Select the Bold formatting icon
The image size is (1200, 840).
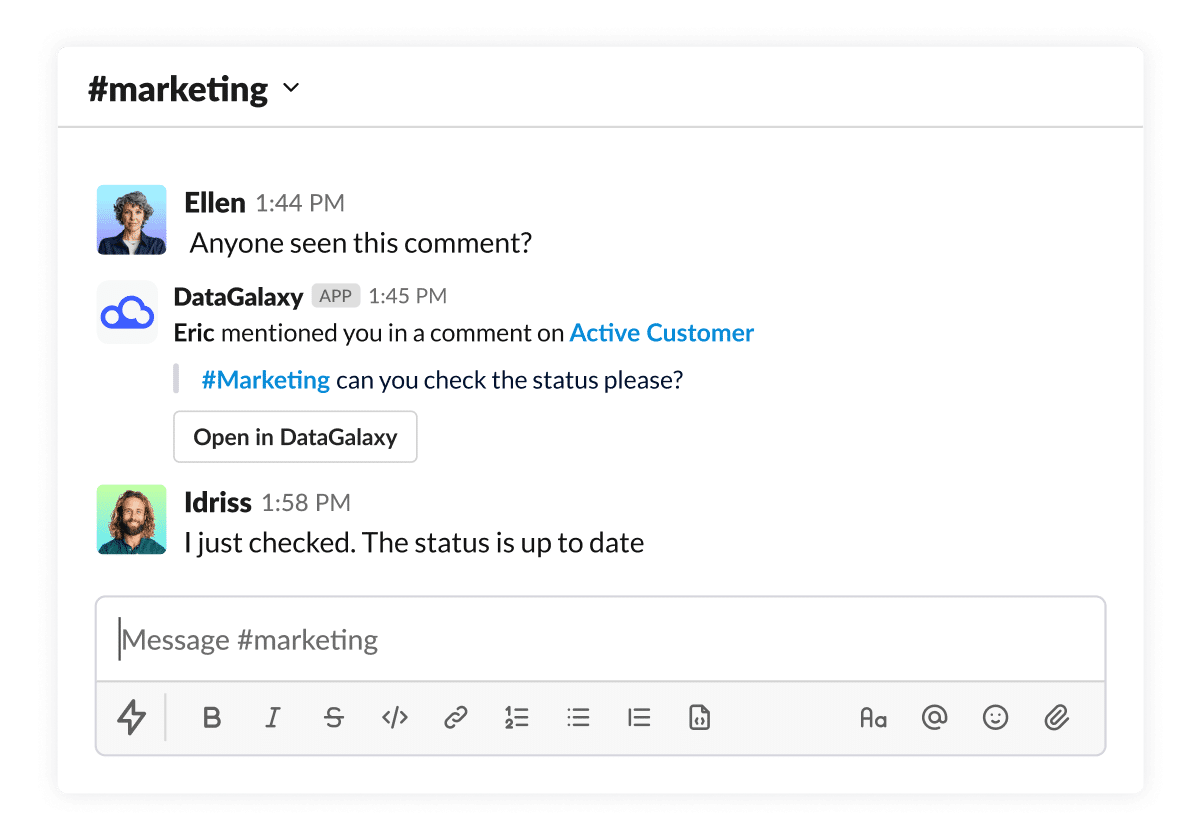coord(211,718)
